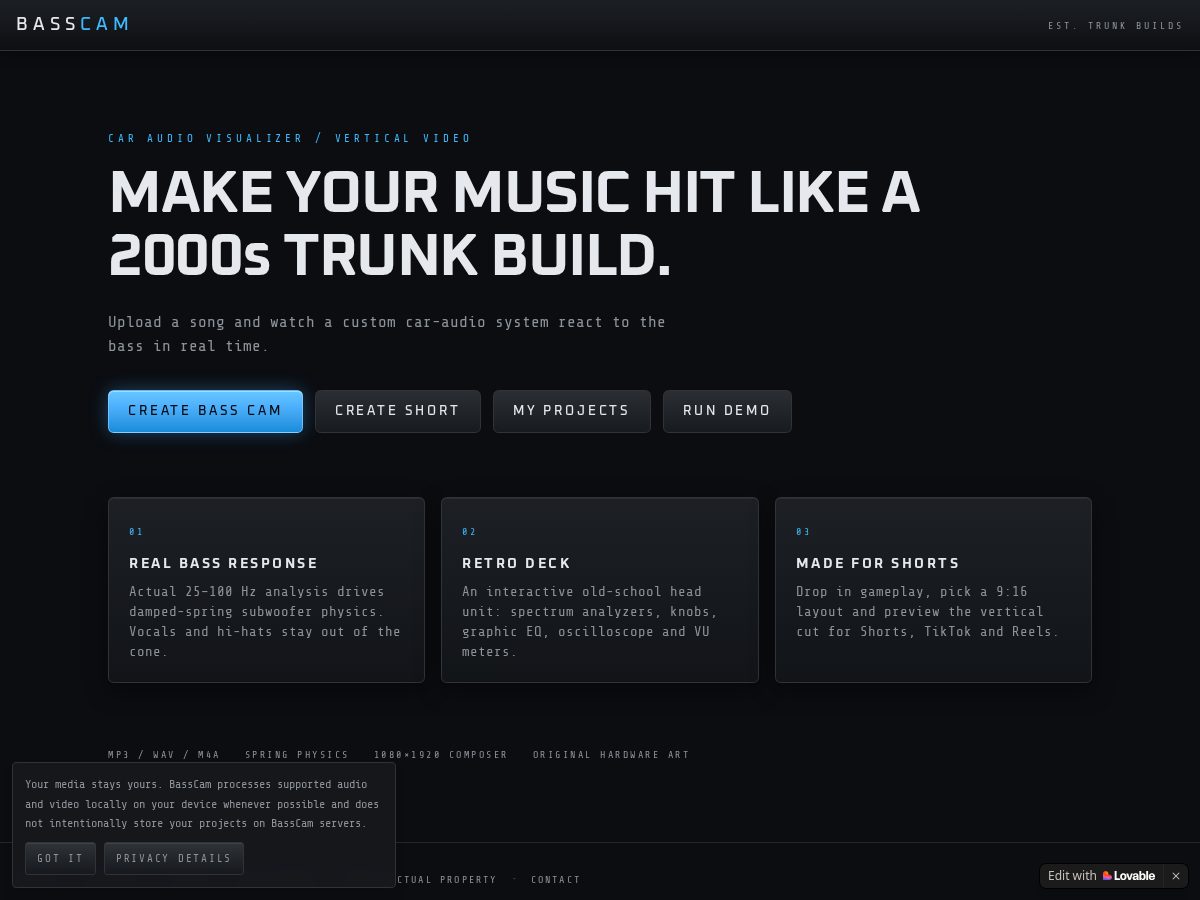Select the Made for Shorts card title
This screenshot has width=1200, height=900.
pyautogui.click(x=878, y=563)
